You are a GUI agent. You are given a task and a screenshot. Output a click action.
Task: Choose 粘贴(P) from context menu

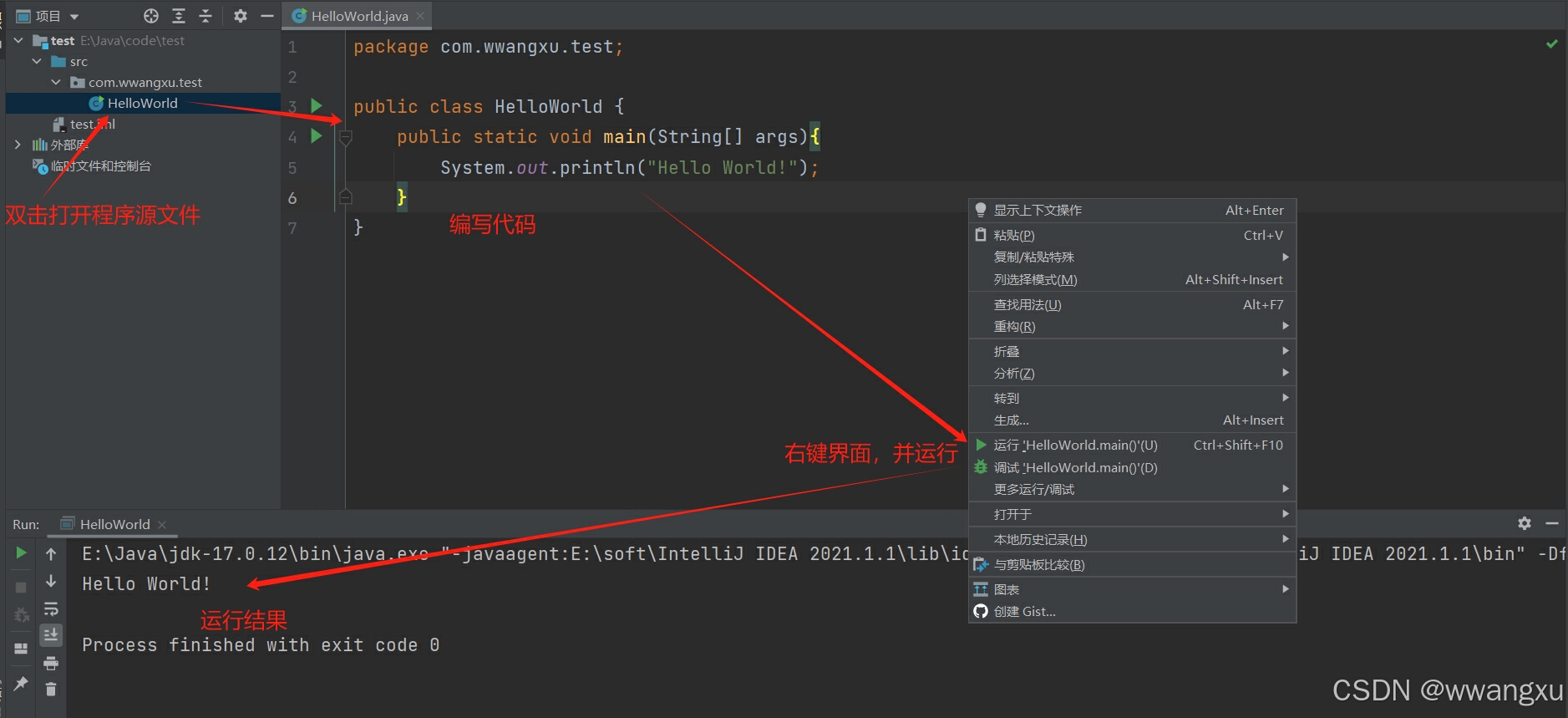coord(1132,235)
